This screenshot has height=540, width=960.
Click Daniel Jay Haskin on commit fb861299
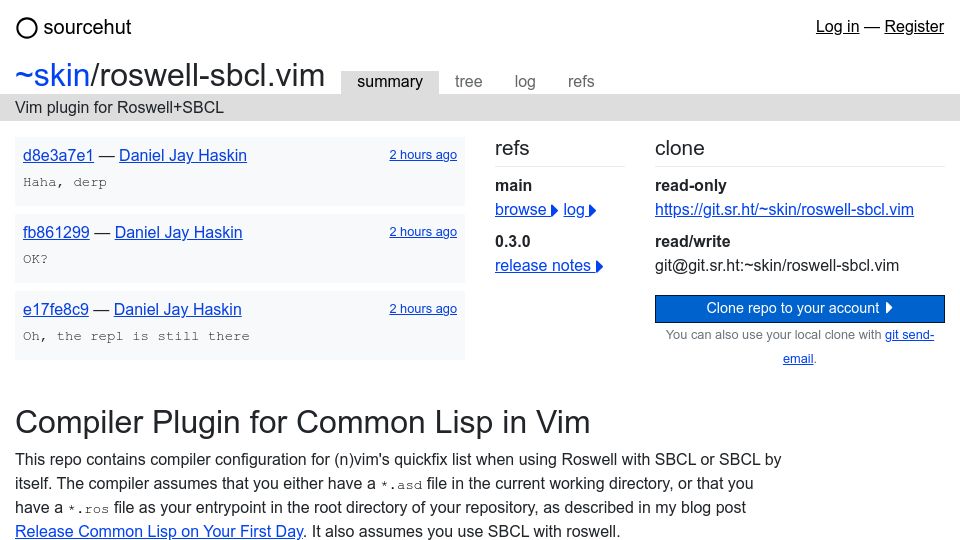(x=178, y=233)
